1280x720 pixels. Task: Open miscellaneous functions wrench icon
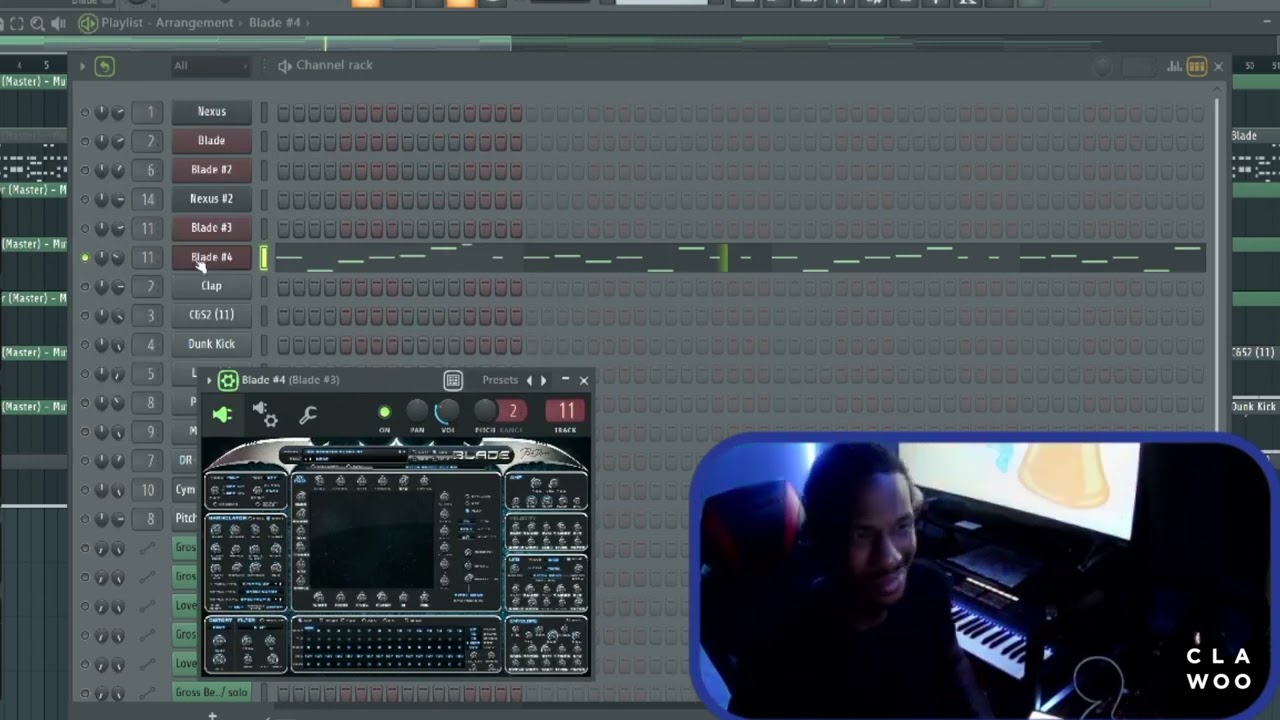tap(308, 414)
